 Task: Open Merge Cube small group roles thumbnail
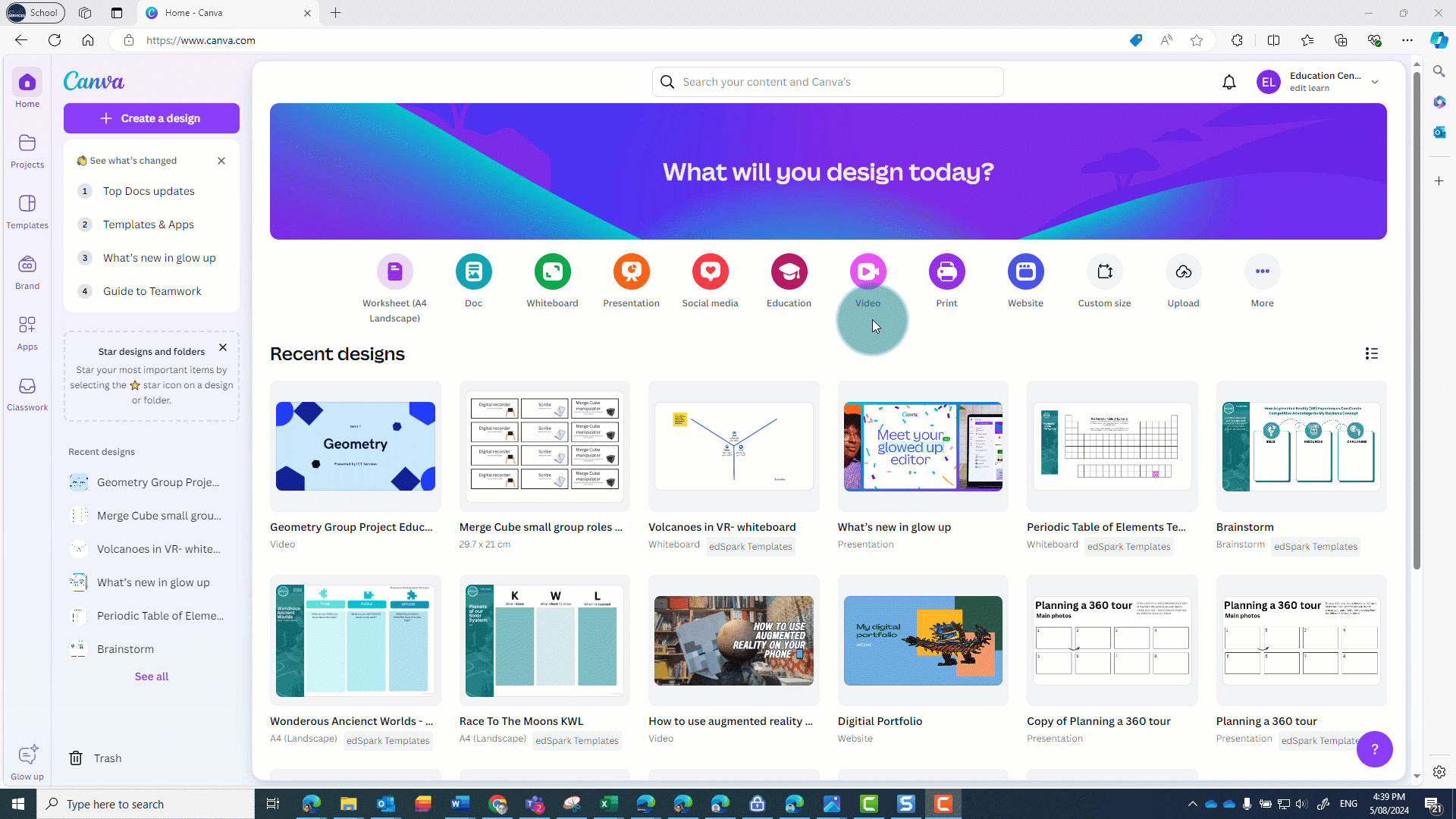544,446
